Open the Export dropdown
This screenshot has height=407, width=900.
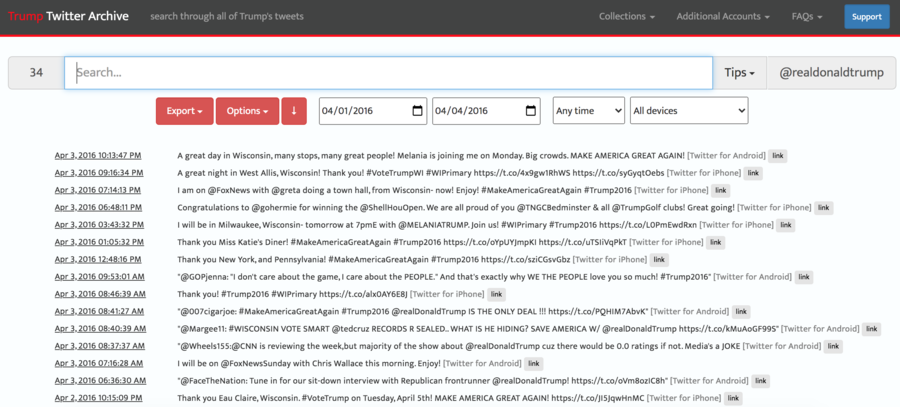coord(184,111)
